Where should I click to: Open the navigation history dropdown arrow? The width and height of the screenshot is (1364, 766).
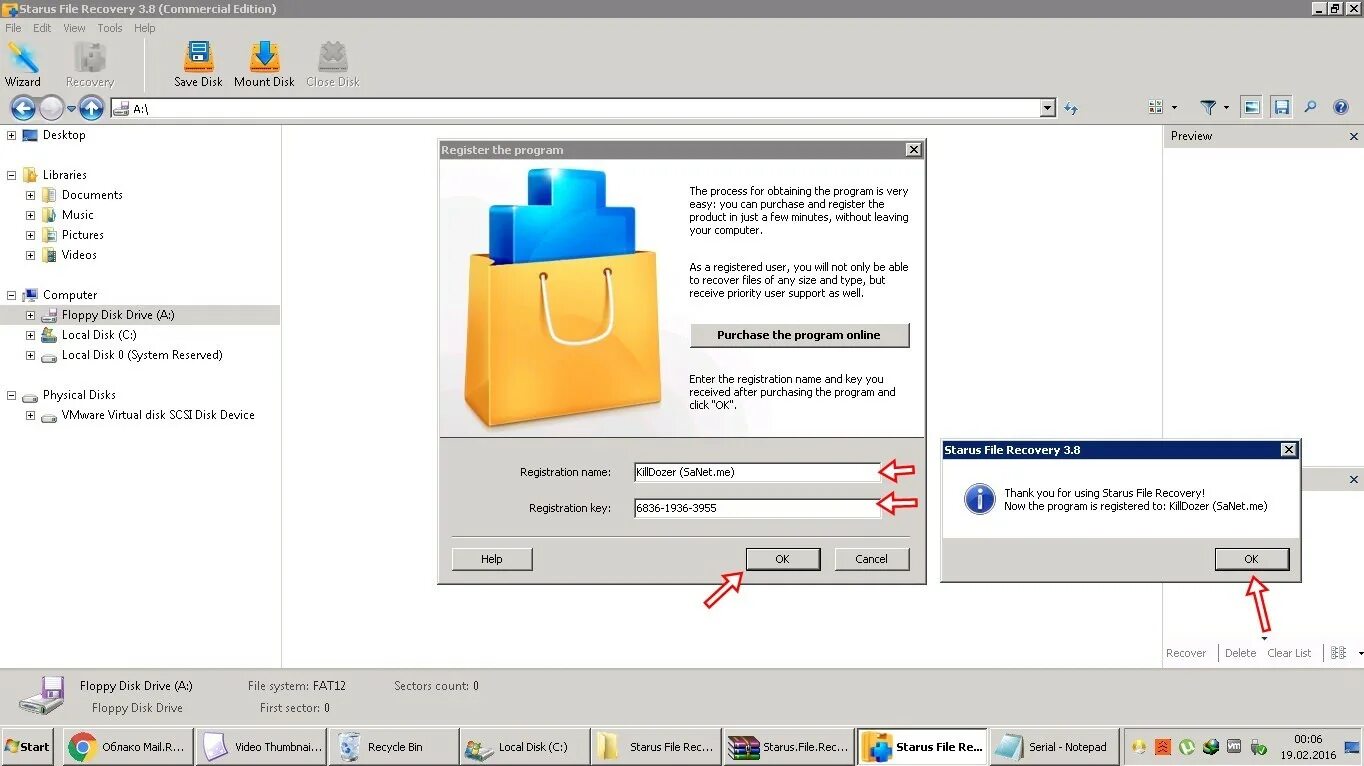(71, 108)
